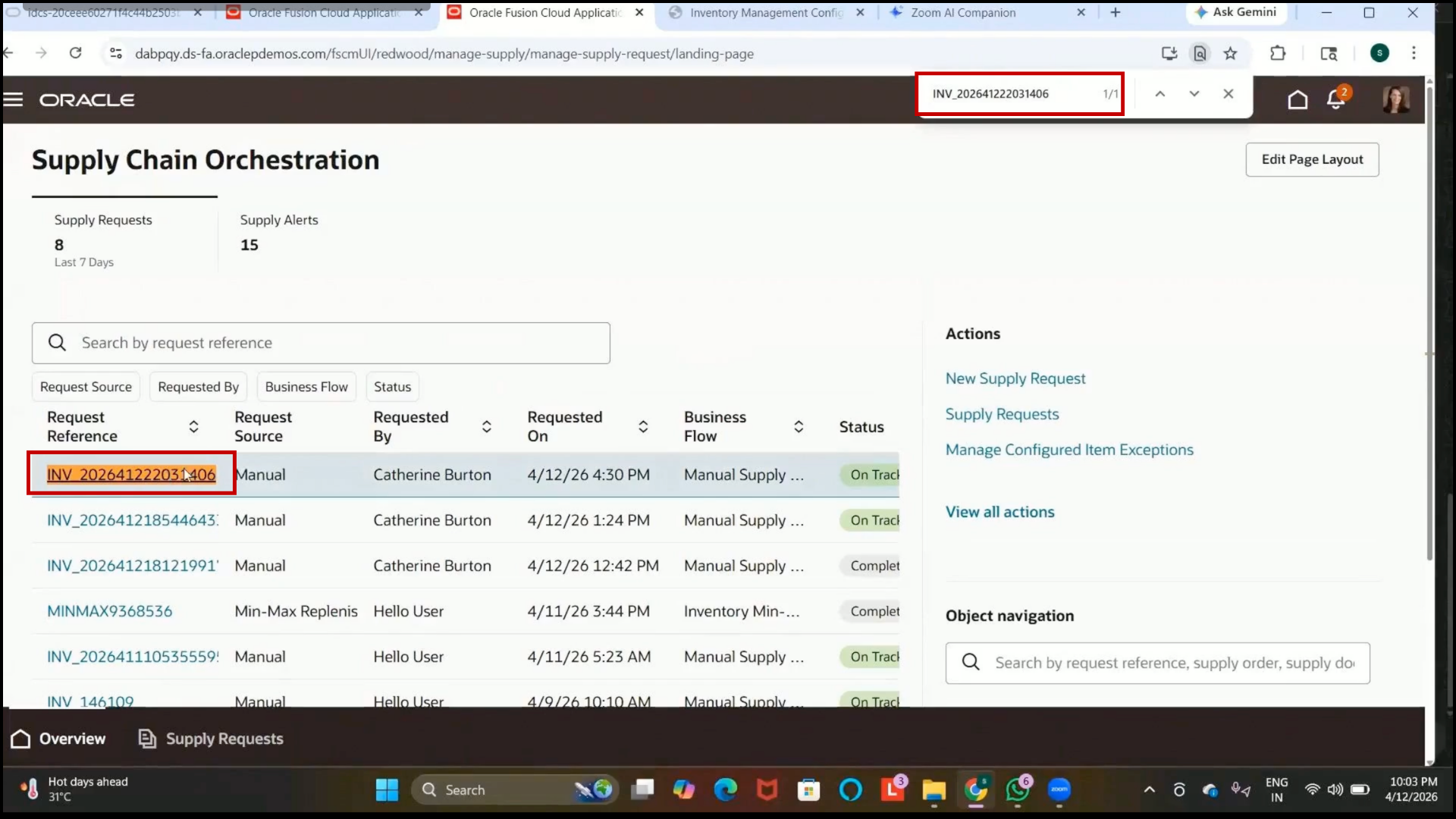
Task: Open the Requested By filter chip
Action: (x=198, y=387)
